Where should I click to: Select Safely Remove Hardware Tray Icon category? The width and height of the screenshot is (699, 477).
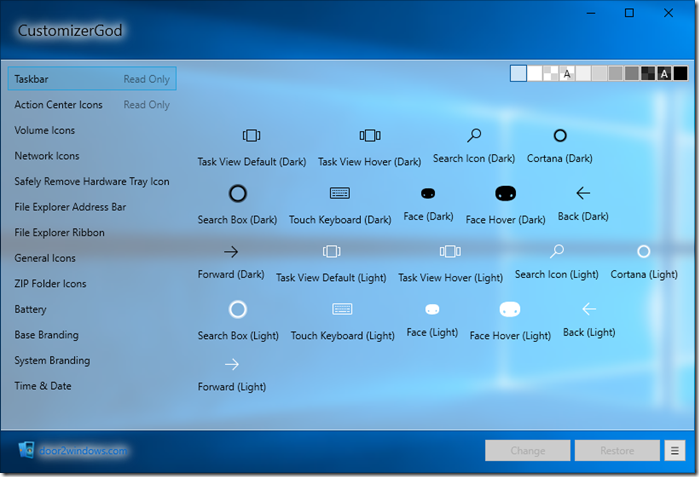92,181
